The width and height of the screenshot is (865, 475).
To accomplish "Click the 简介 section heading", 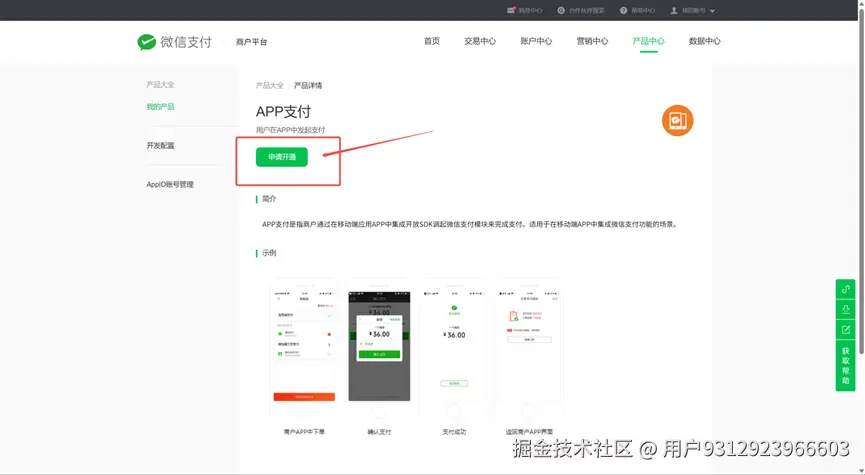I will click(269, 199).
